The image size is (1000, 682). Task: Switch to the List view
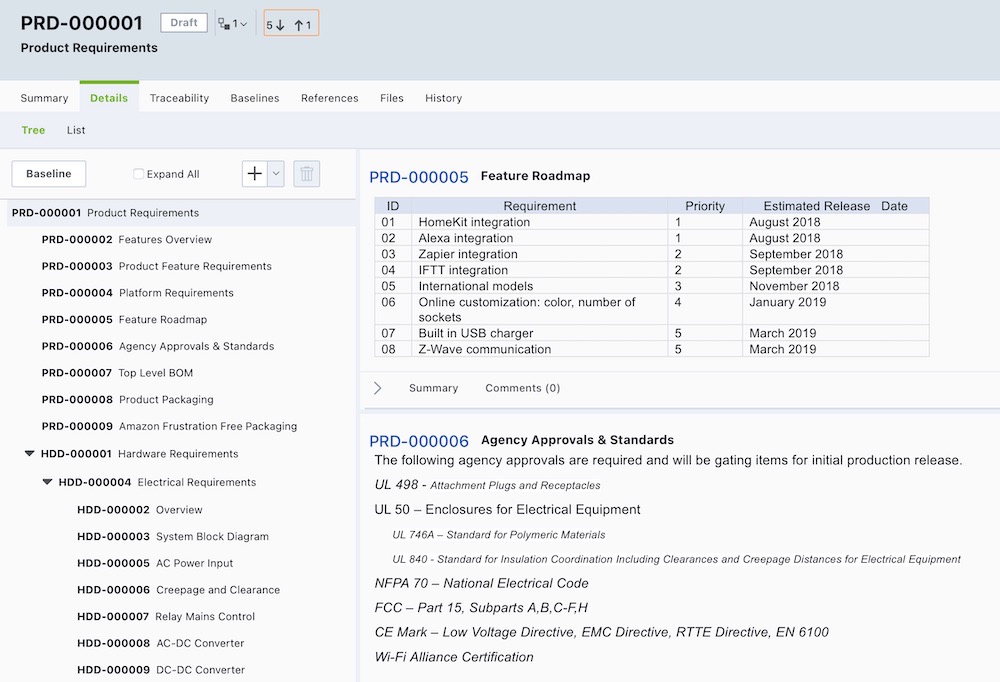(76, 130)
